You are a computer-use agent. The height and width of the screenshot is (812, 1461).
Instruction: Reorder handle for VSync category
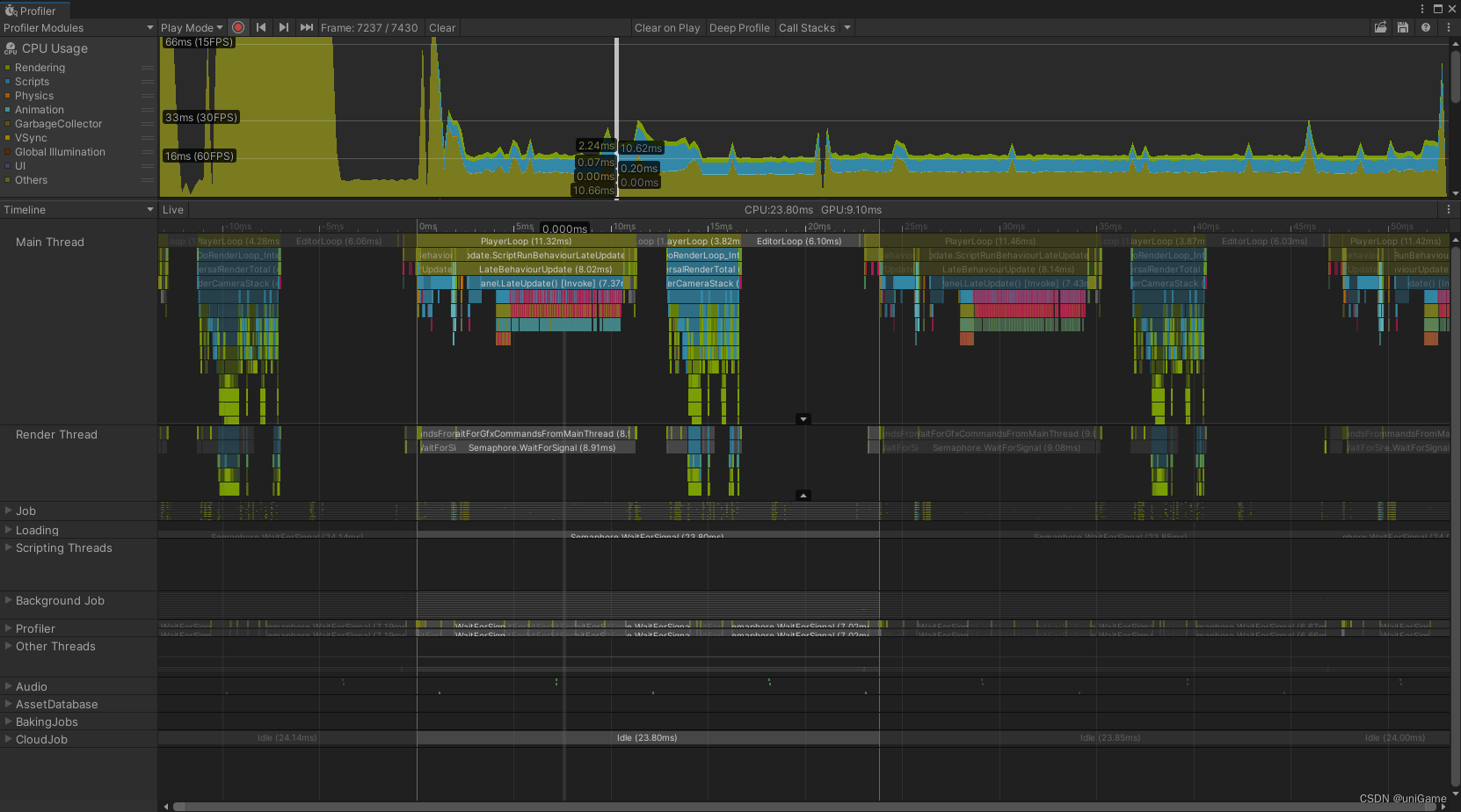147,138
